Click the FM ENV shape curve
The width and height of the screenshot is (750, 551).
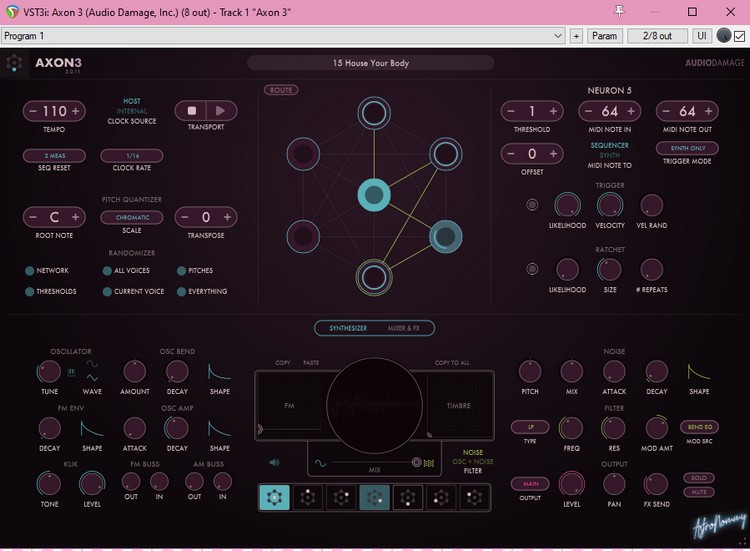tap(92, 429)
